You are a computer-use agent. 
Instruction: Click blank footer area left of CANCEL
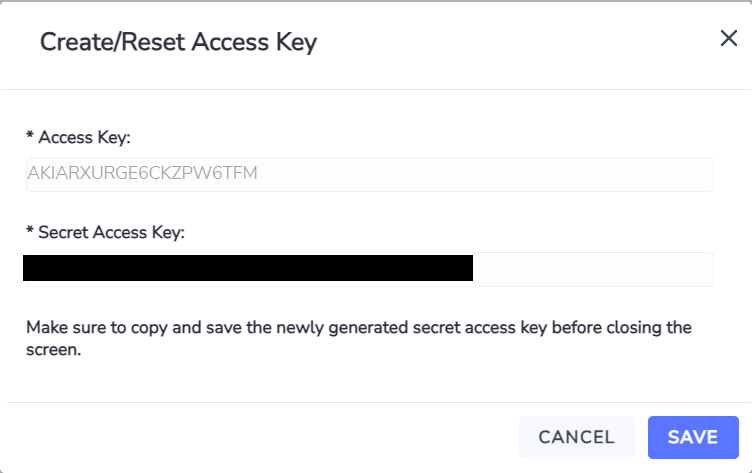pos(259,437)
